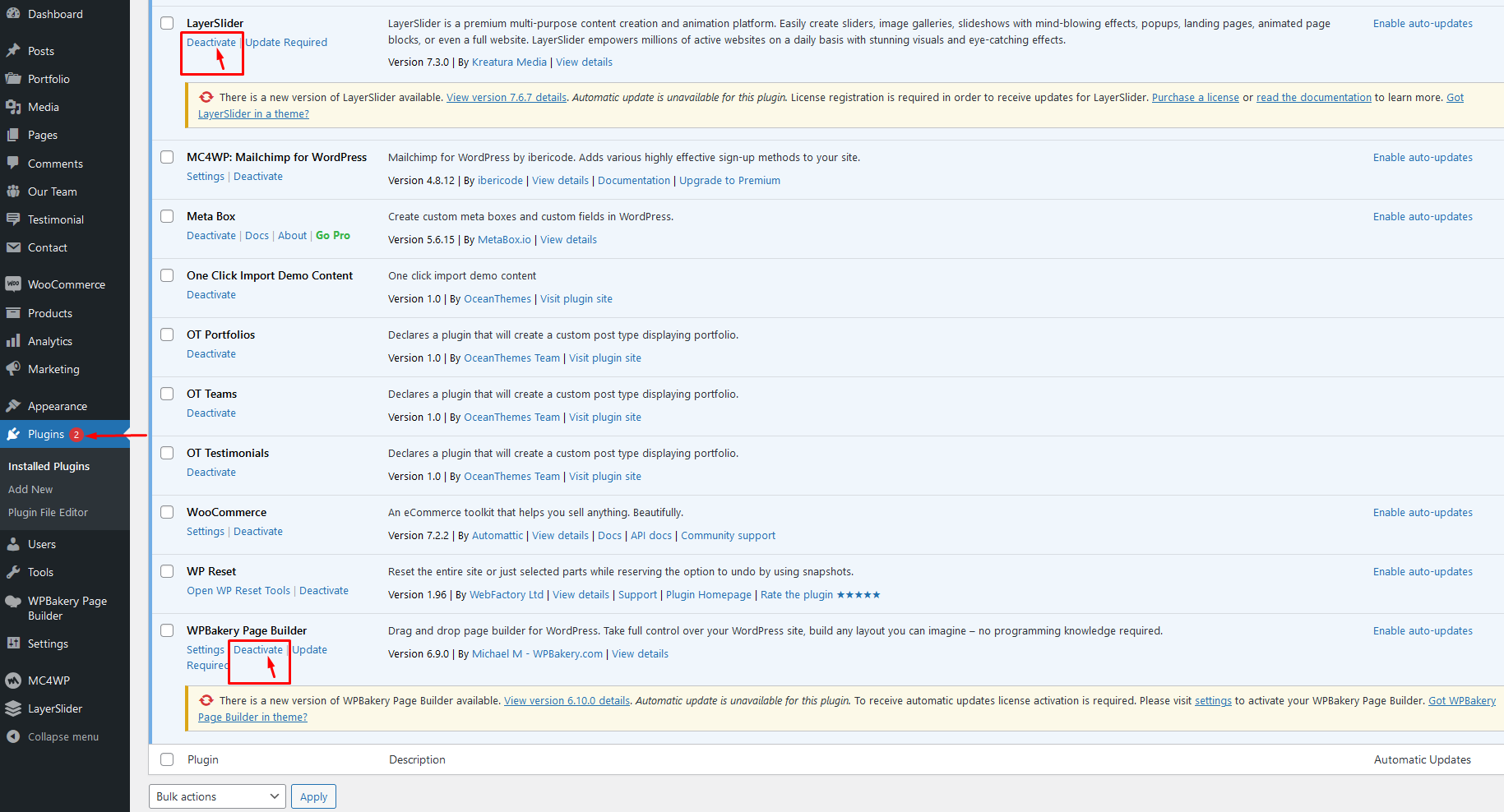Click the Dashboard icon in sidebar
1504x812 pixels.
pyautogui.click(x=13, y=14)
